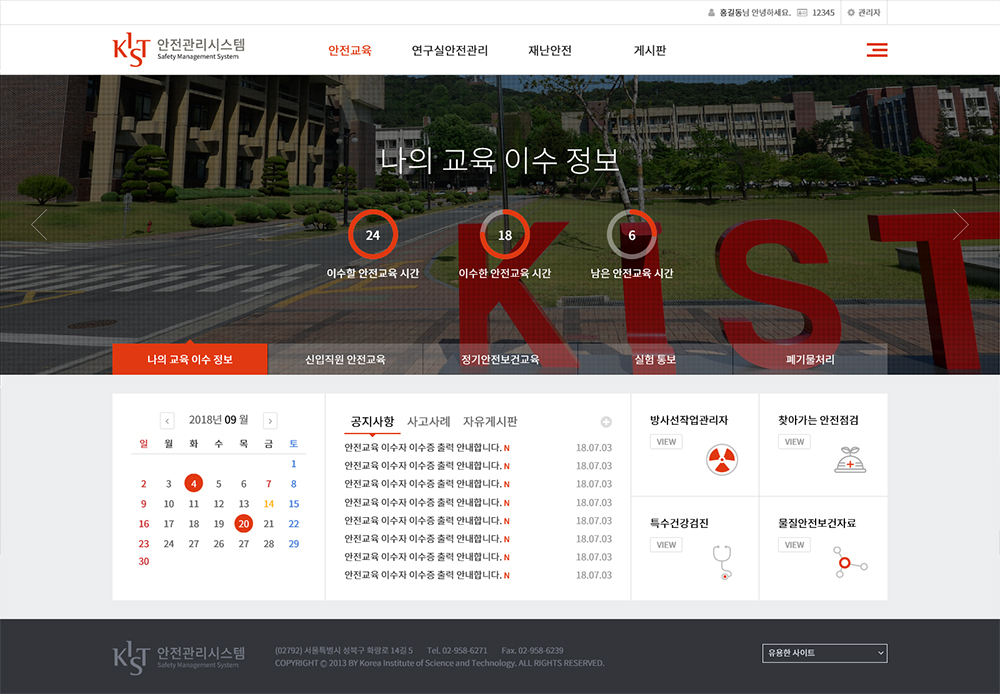Open the 연구실안전관리 menu

click(450, 50)
